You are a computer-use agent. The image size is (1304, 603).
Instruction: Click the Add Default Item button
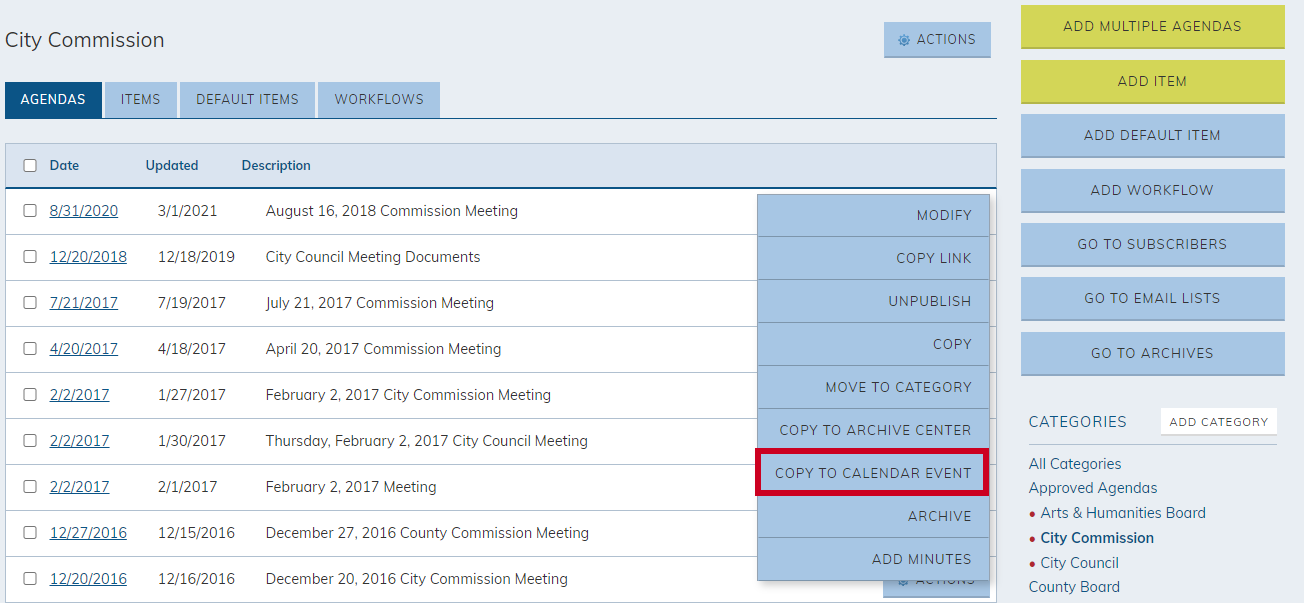pos(1152,135)
